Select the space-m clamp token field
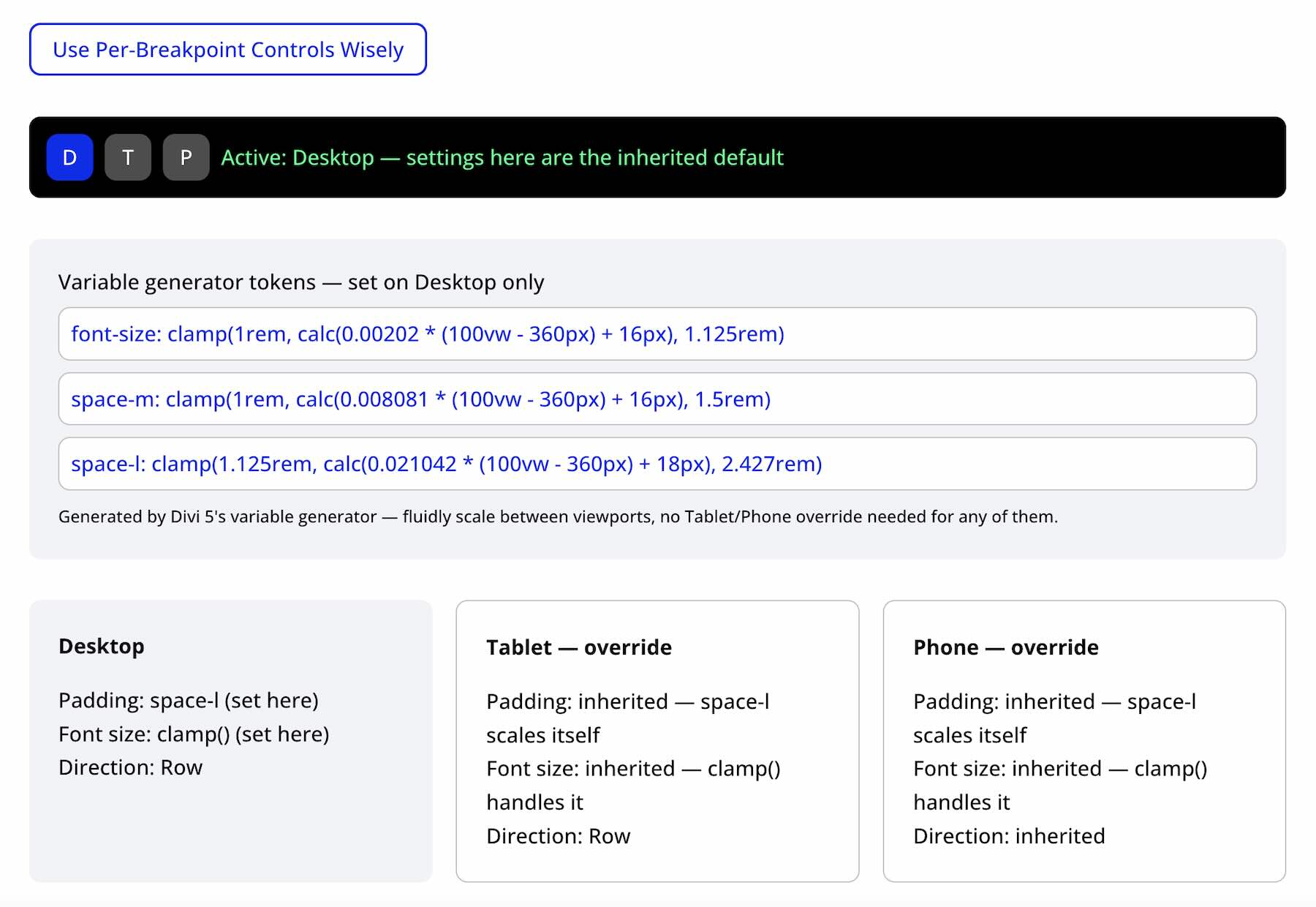This screenshot has height=907, width=1316. pos(657,399)
